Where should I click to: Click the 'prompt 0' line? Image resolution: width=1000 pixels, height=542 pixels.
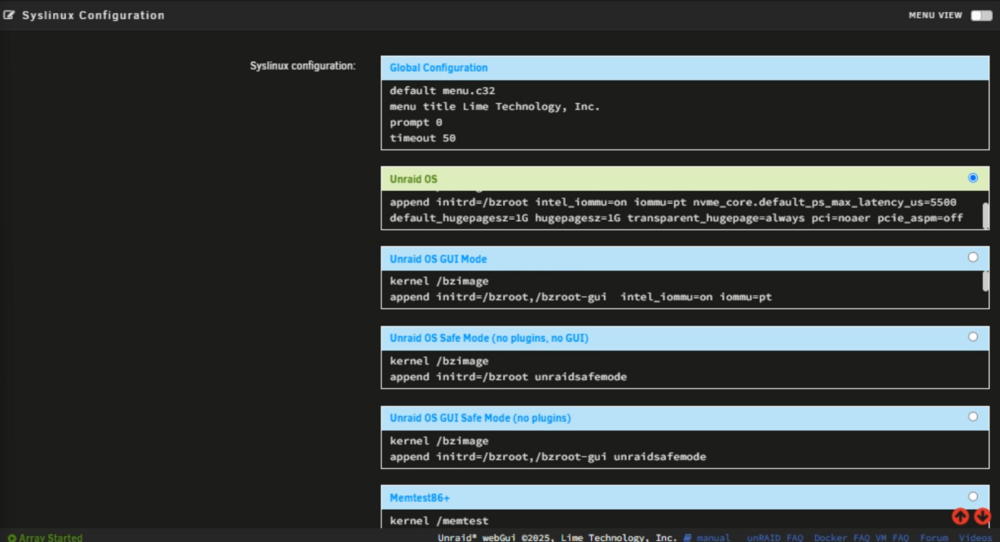tap(416, 122)
